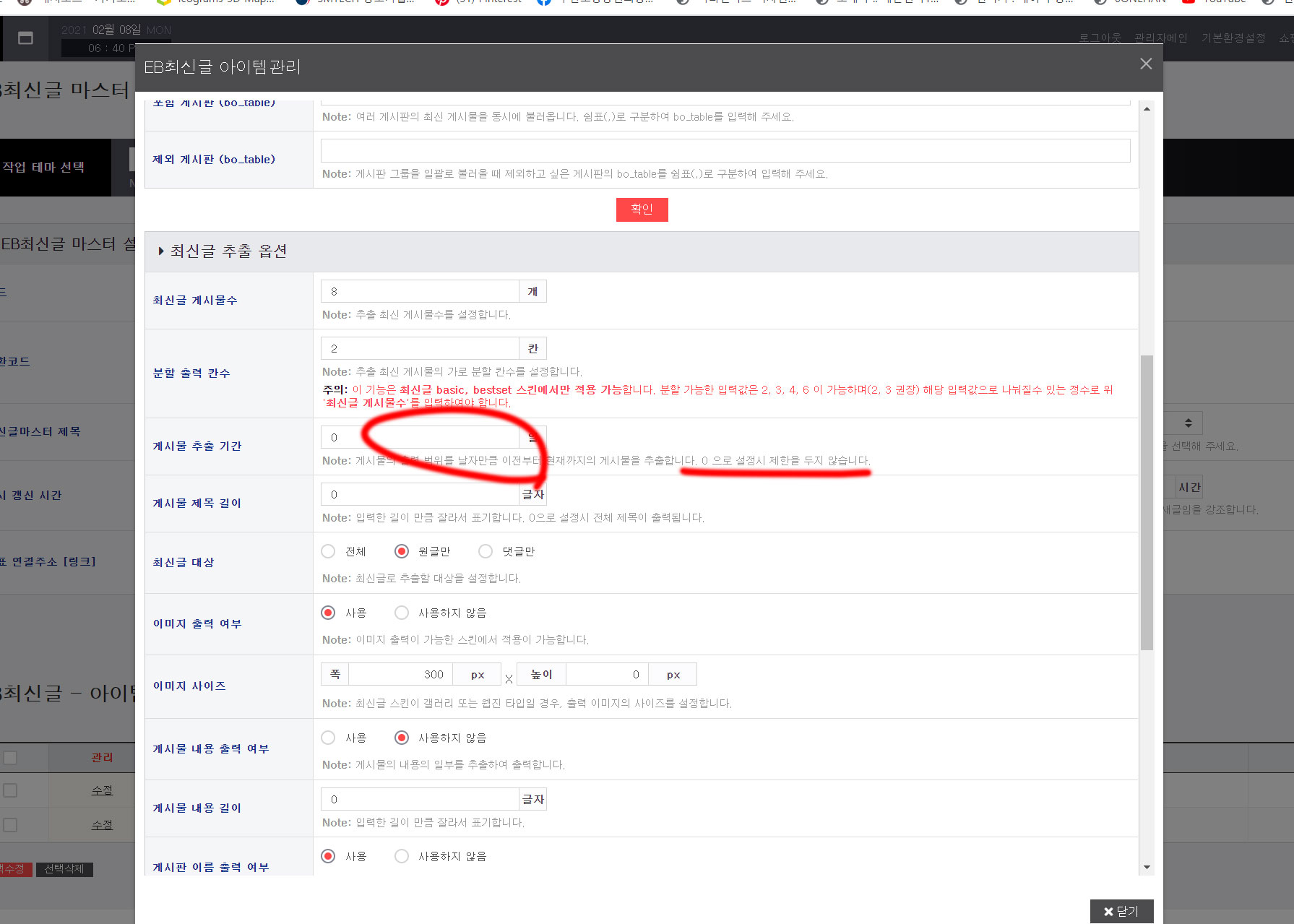
Task: Click the second 수정 link in background table
Action: [x=102, y=825]
